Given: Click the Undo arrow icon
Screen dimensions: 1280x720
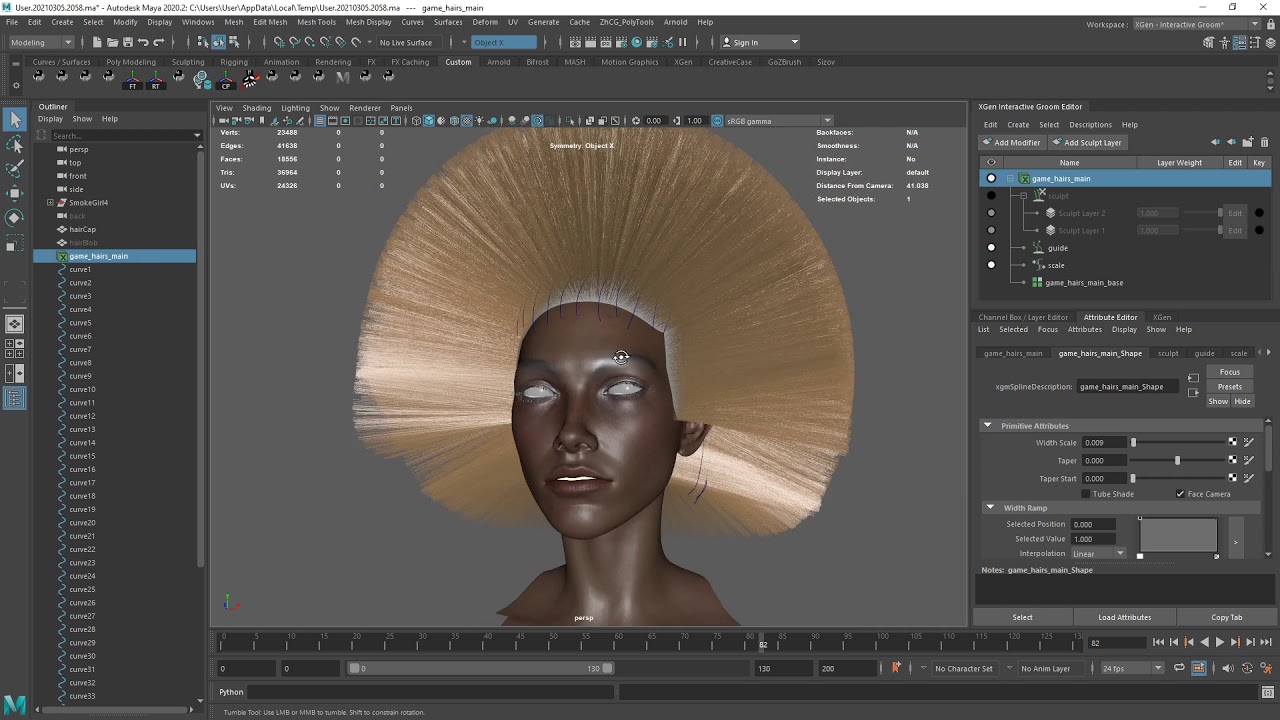Looking at the screenshot, I should tap(143, 42).
